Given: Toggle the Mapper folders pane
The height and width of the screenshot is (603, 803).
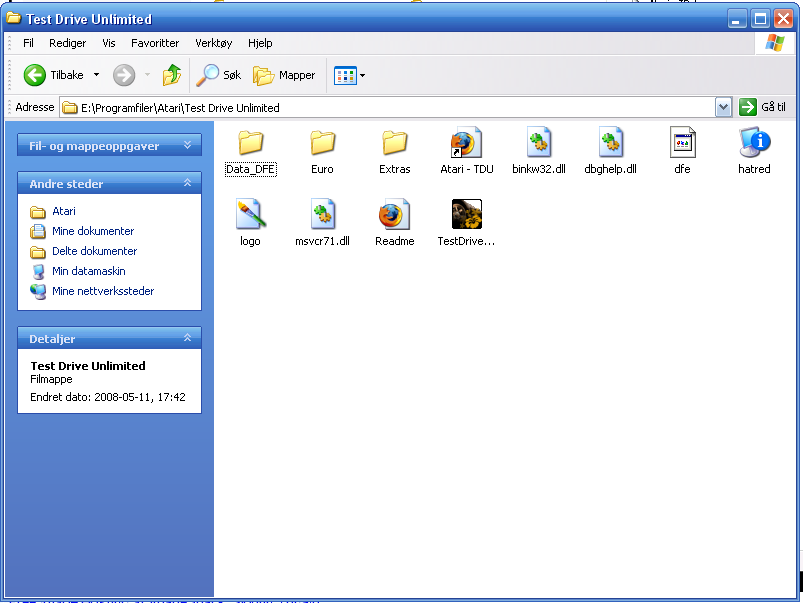Looking at the screenshot, I should [x=284, y=75].
